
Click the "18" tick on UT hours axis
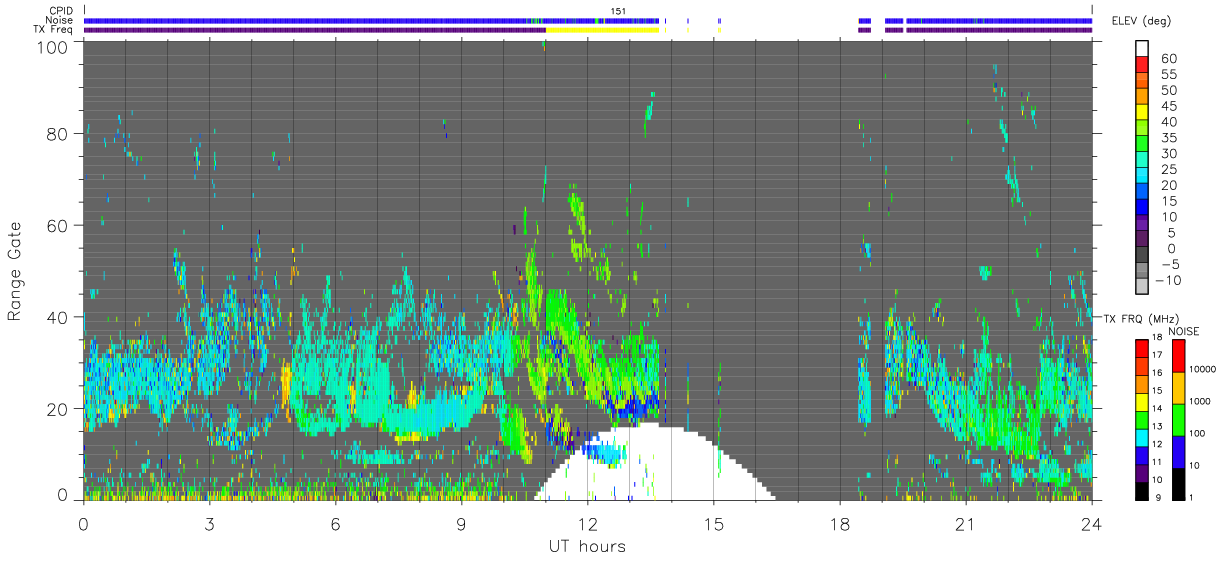tap(839, 523)
